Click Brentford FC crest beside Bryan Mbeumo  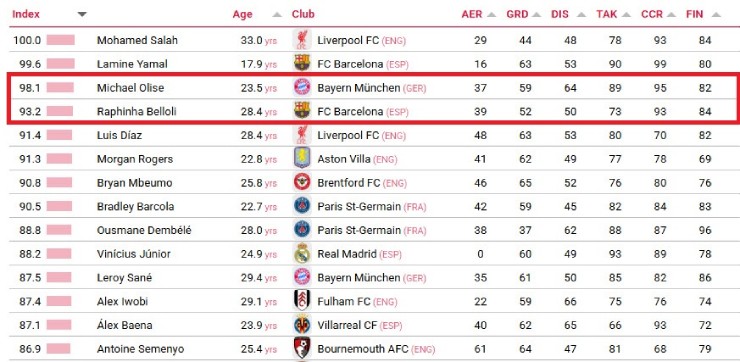coord(302,182)
